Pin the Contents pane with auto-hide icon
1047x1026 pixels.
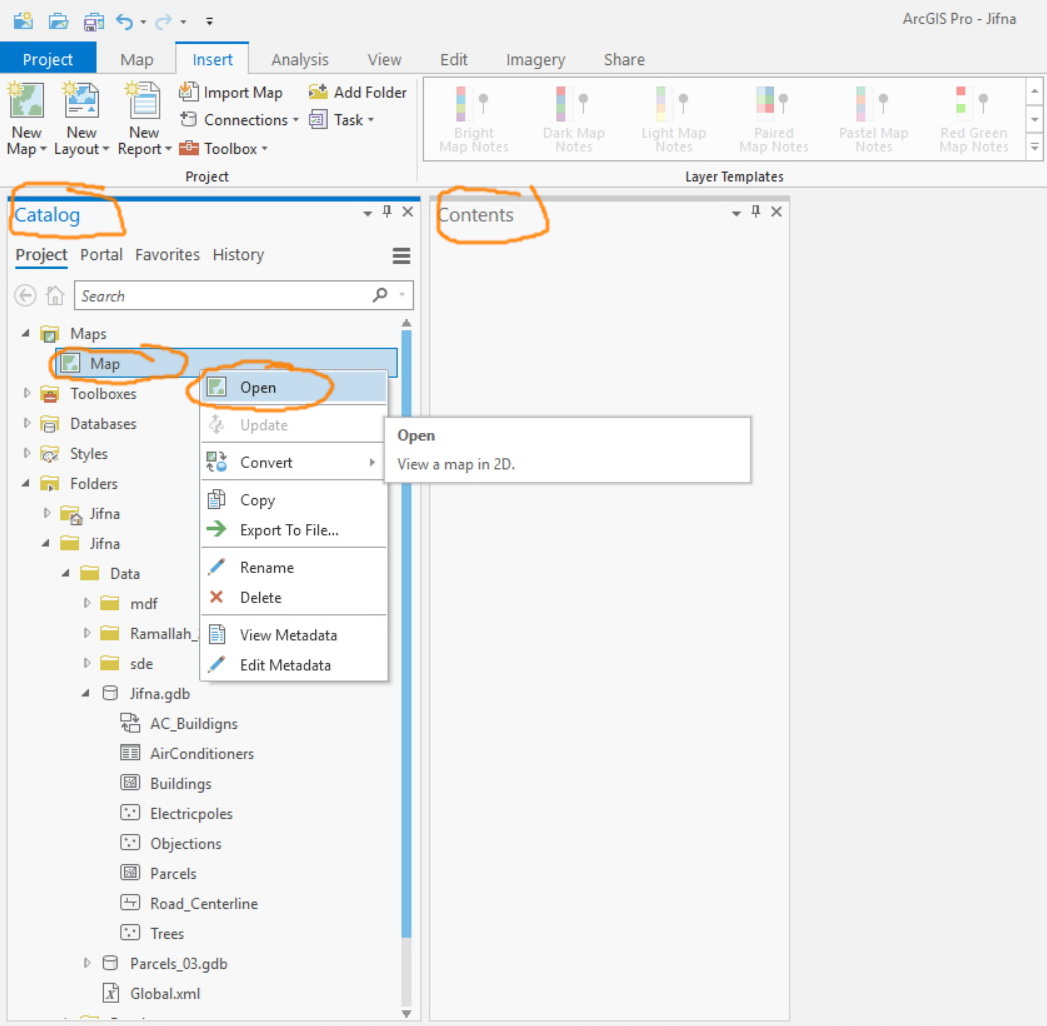click(x=755, y=212)
